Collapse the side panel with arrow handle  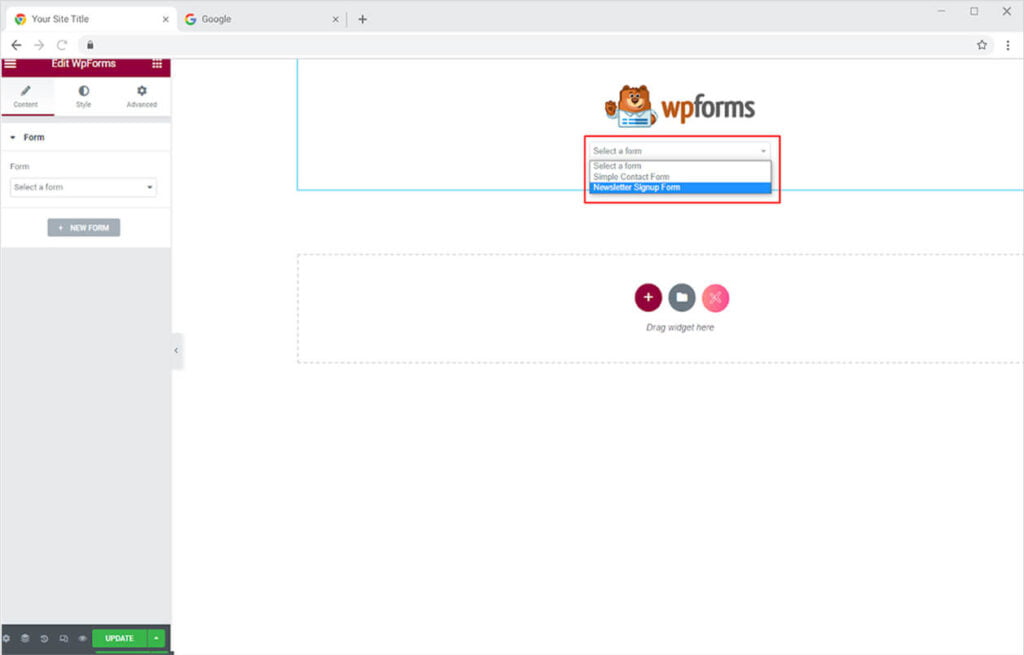176,351
